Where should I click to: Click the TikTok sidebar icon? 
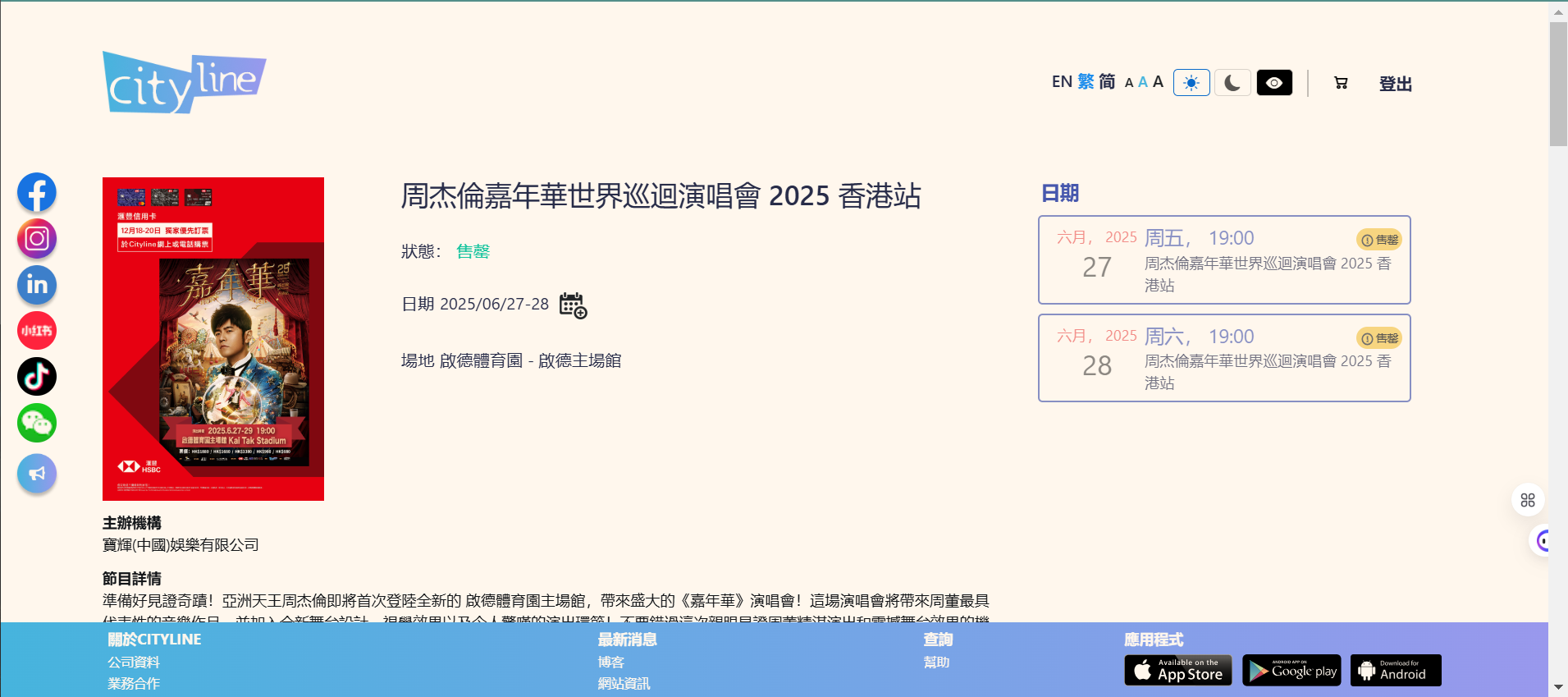tap(37, 377)
